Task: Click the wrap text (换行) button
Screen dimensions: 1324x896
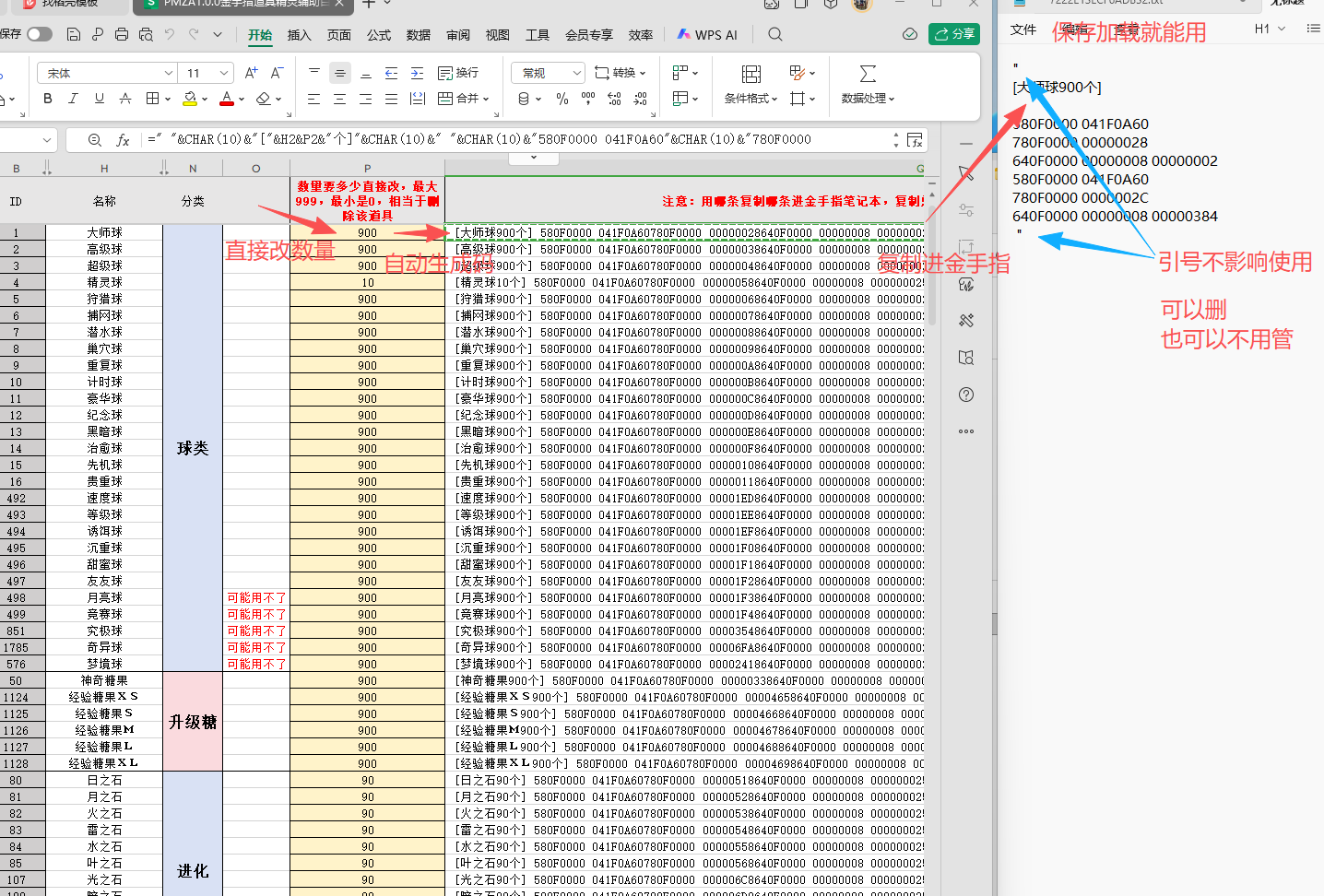Action: [x=458, y=73]
